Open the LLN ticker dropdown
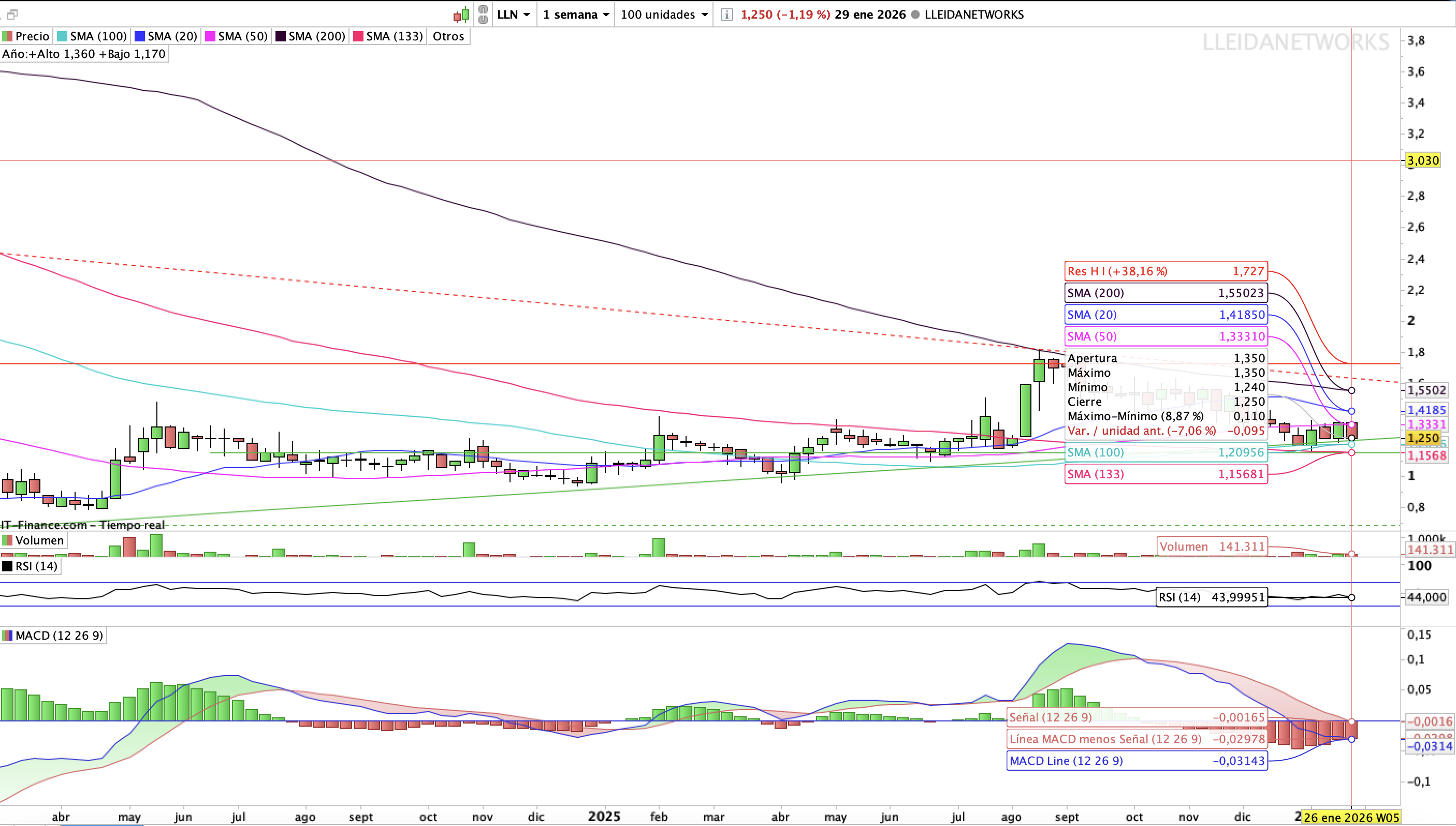This screenshot has width=1456, height=826. (514, 14)
